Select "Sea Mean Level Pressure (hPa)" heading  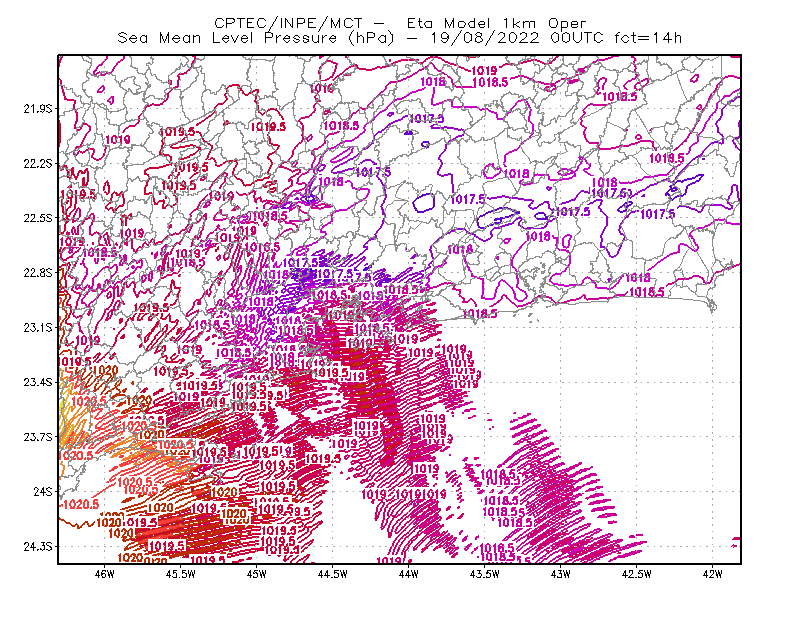256,38
